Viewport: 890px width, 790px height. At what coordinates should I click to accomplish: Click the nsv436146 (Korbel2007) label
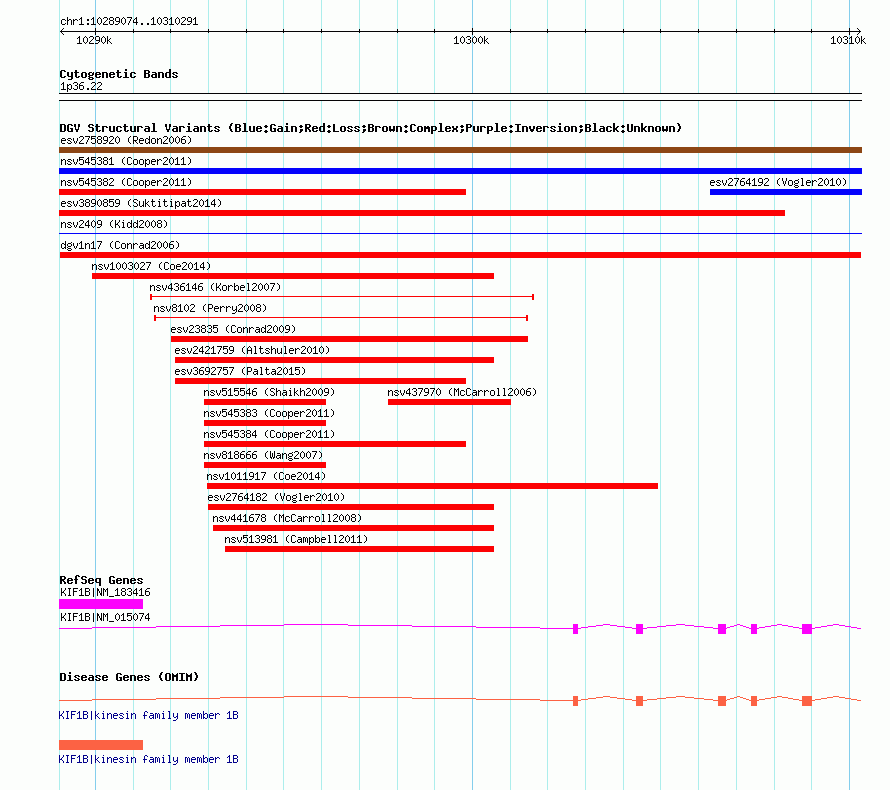[x=215, y=287]
